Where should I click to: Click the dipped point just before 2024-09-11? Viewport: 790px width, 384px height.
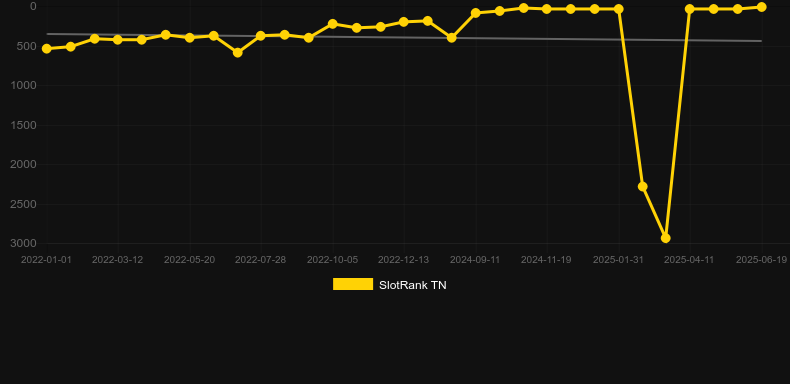coord(451,38)
